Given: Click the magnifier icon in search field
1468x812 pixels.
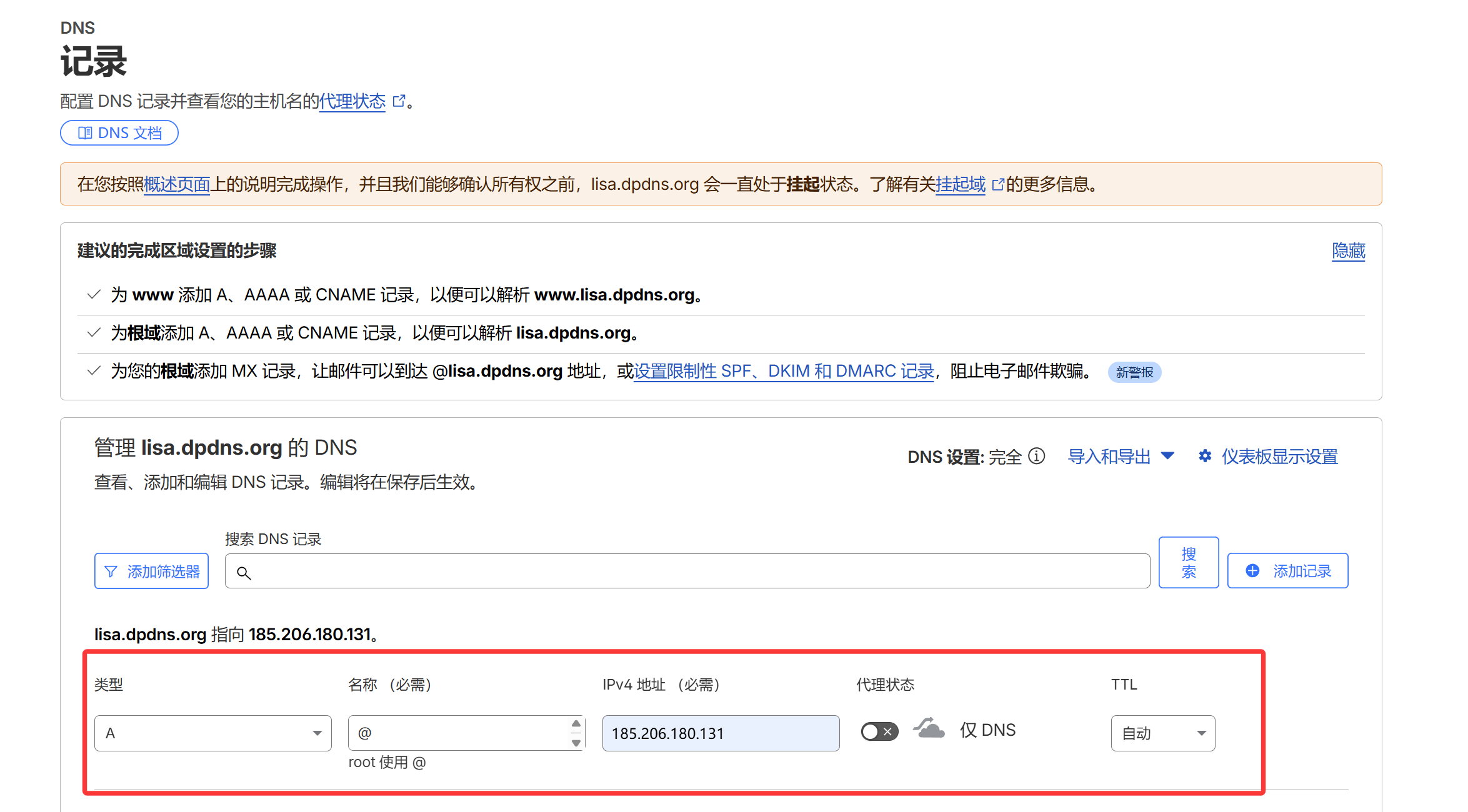Looking at the screenshot, I should [x=244, y=573].
